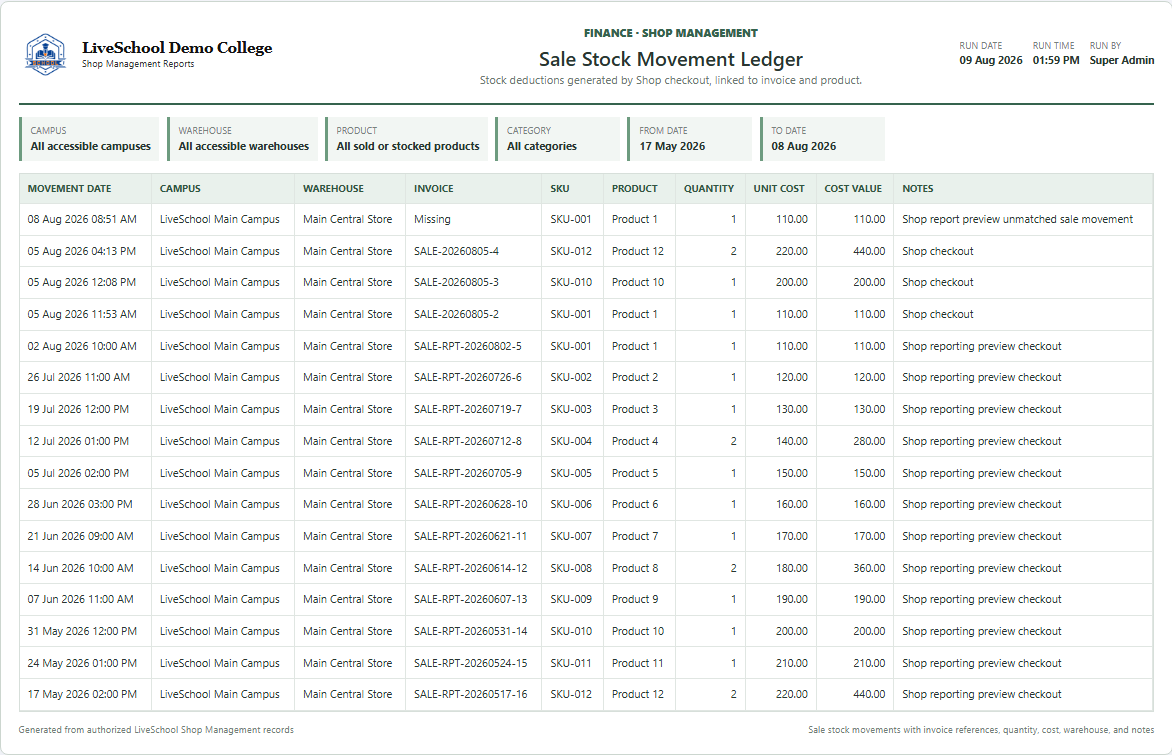
Task: Click Product 7 in the product column
Action: (635, 537)
